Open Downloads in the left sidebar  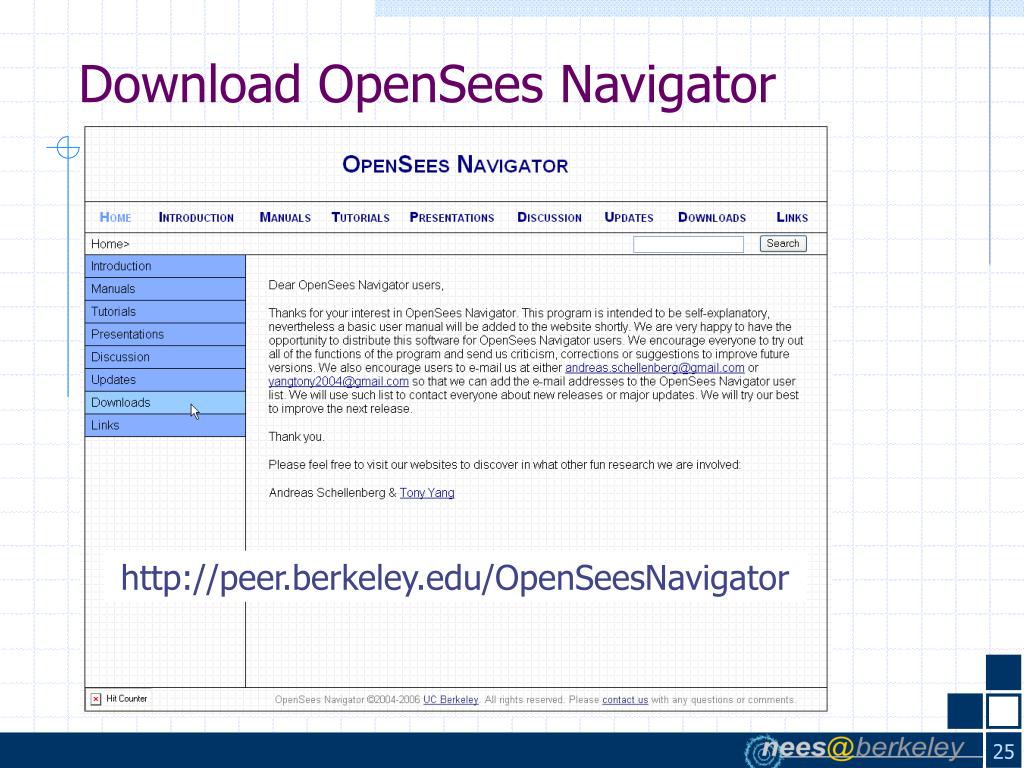[165, 403]
